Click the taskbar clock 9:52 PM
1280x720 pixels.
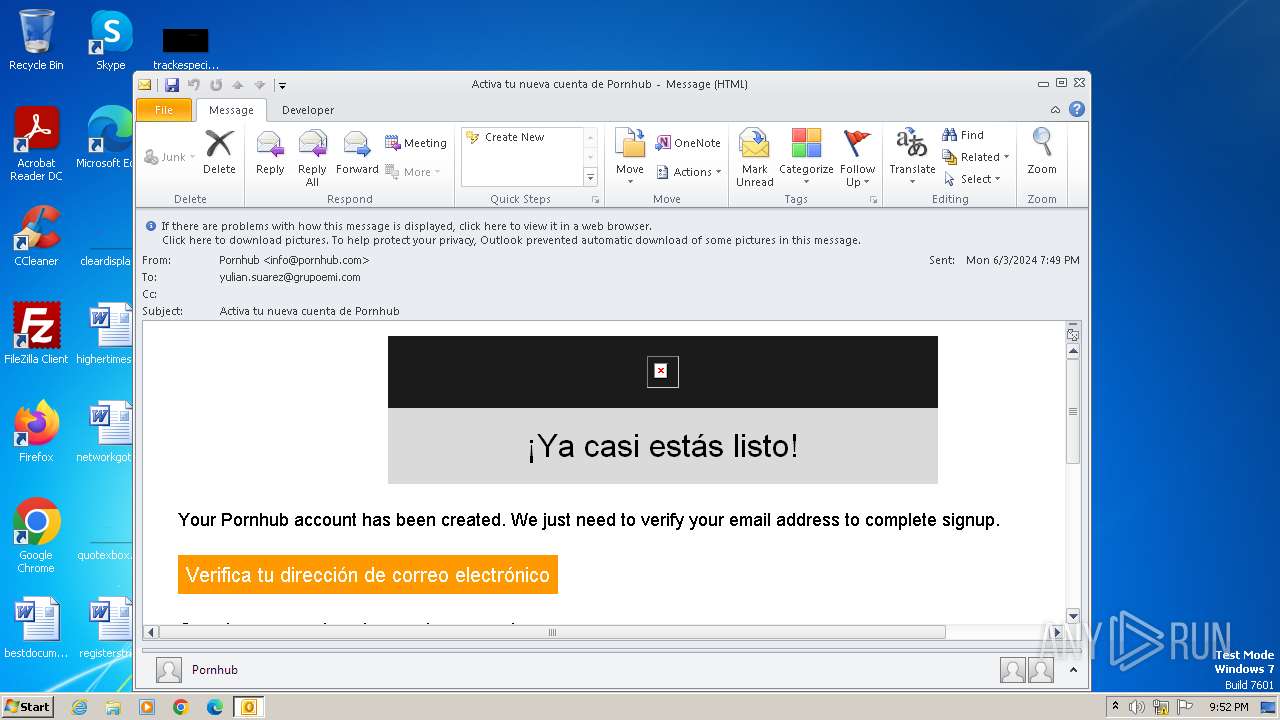coord(1228,707)
